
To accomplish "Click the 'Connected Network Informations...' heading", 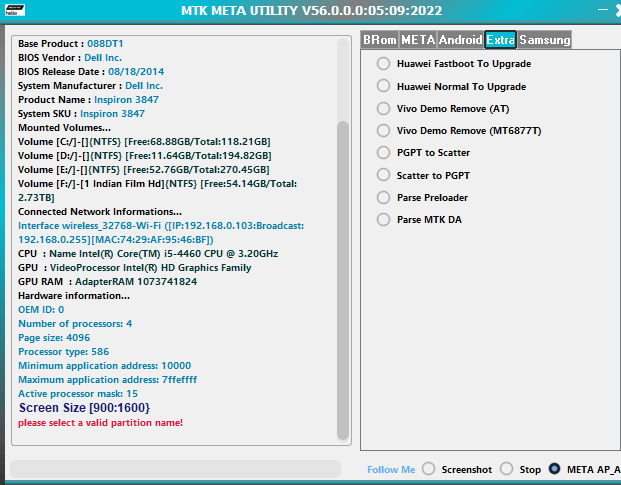I will coord(100,212).
